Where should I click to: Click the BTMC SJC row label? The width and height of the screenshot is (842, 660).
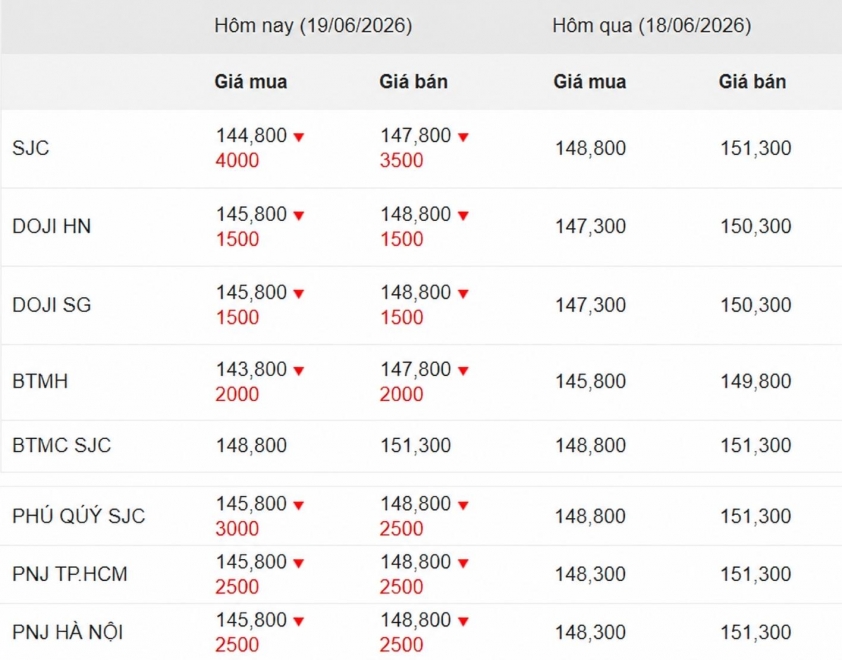pyautogui.click(x=61, y=445)
